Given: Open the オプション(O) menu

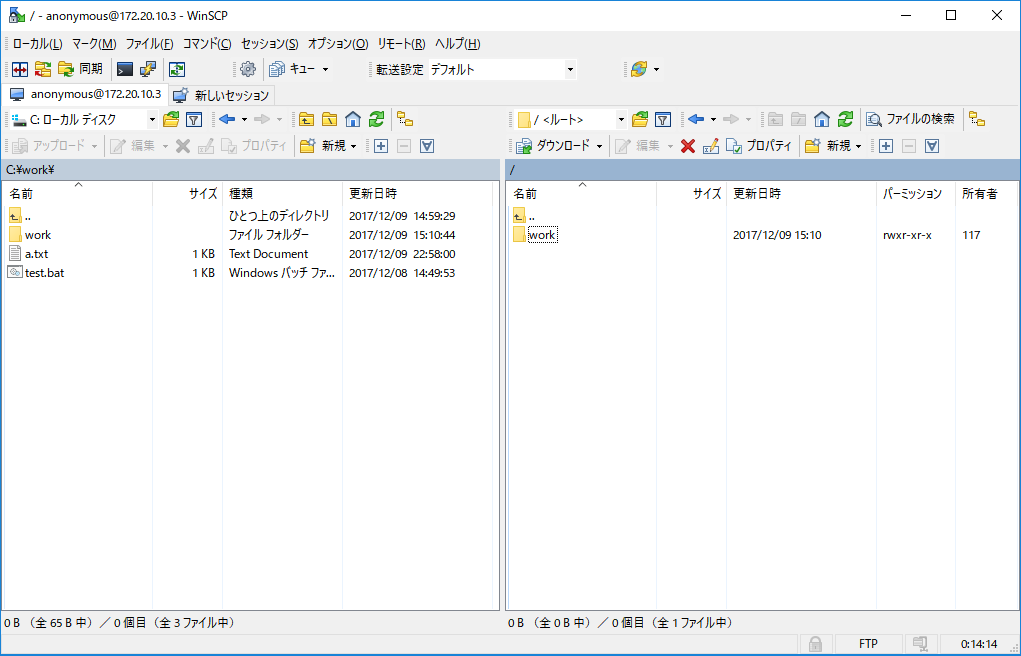Looking at the screenshot, I should pyautogui.click(x=338, y=44).
